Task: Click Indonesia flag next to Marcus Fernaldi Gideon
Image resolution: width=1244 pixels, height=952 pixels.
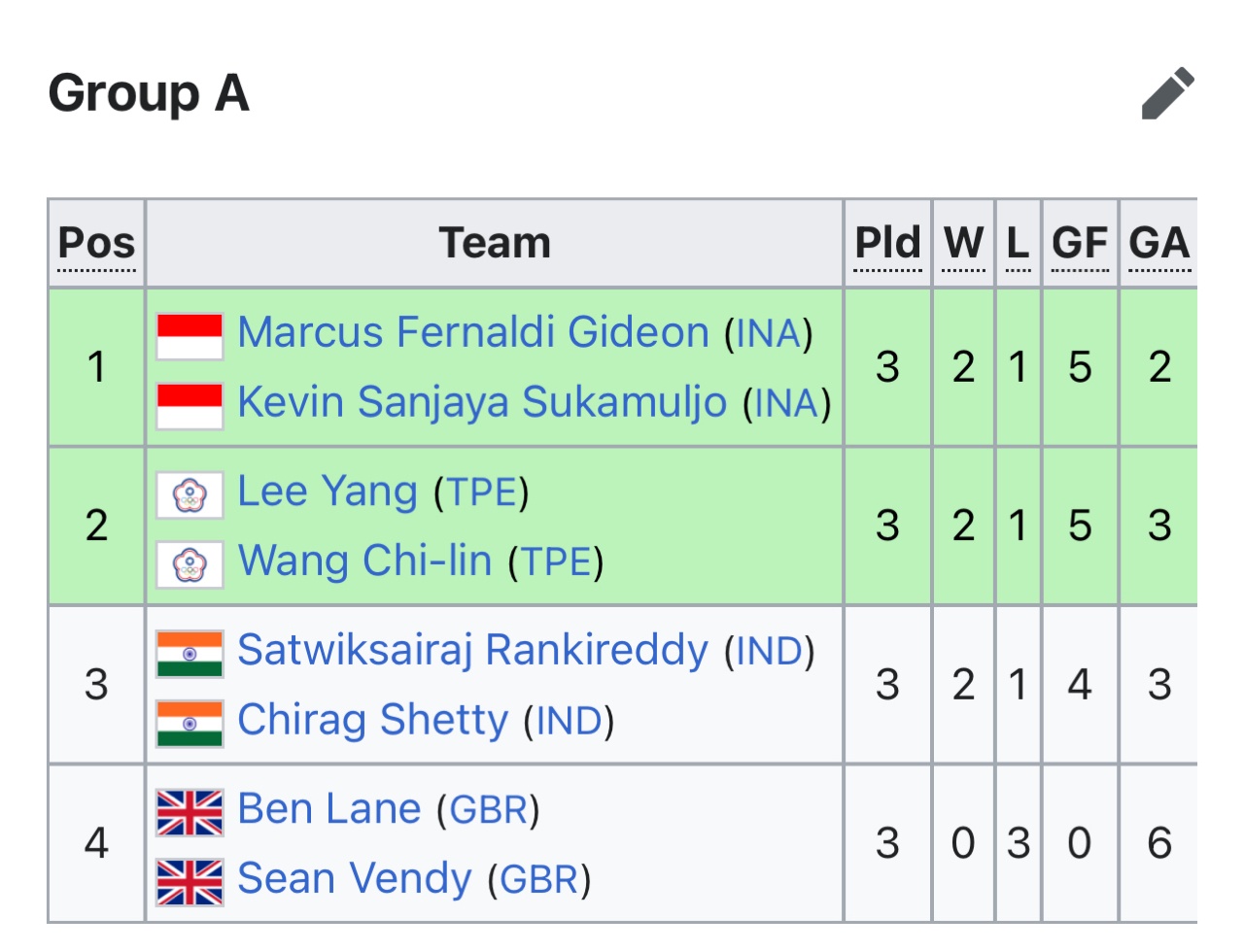Action: (190, 336)
